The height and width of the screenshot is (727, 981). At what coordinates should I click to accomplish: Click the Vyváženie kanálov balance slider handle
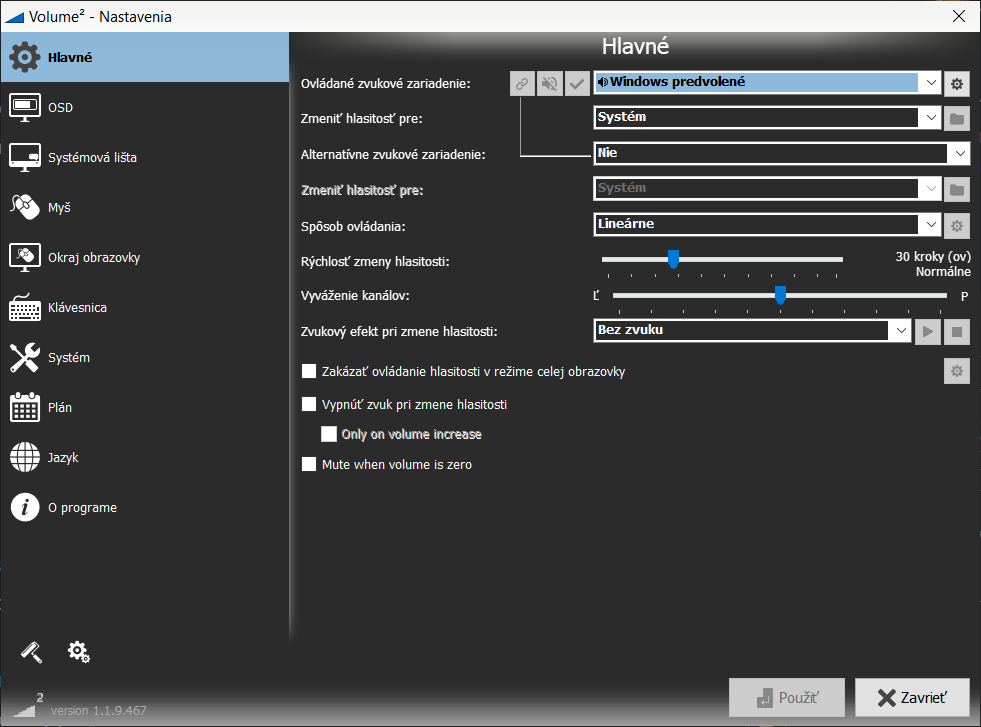coord(780,294)
